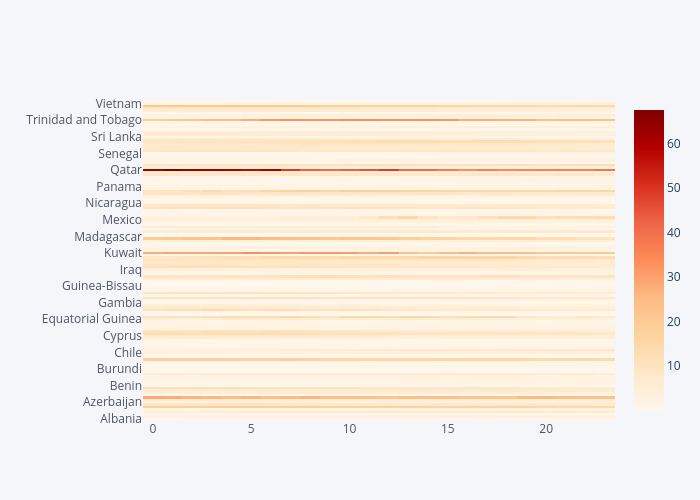Select the Trinidad and Tobago label
This screenshot has width=700, height=500.
click(x=84, y=120)
